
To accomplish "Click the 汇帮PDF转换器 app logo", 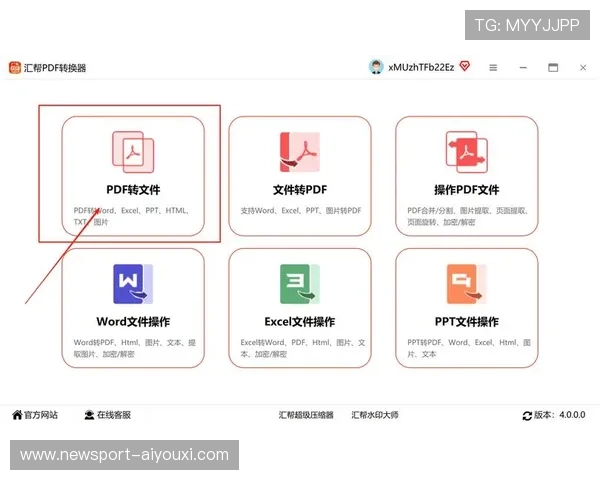I will coord(15,68).
